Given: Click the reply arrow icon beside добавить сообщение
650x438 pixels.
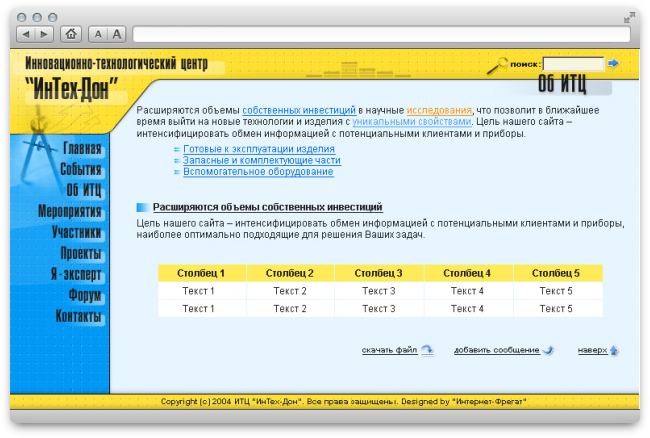Looking at the screenshot, I should (548, 350).
